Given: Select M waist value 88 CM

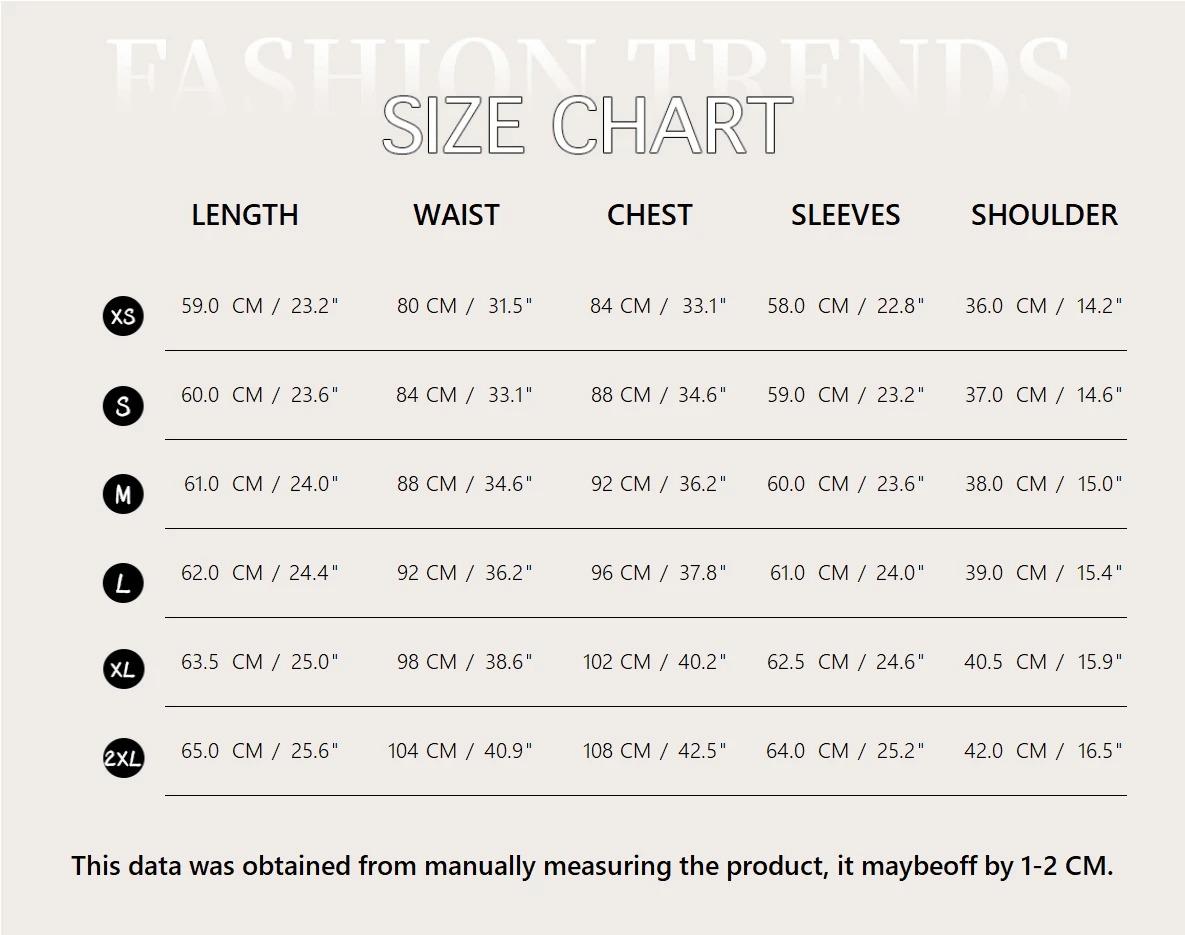Looking at the screenshot, I should pyautogui.click(x=427, y=484).
